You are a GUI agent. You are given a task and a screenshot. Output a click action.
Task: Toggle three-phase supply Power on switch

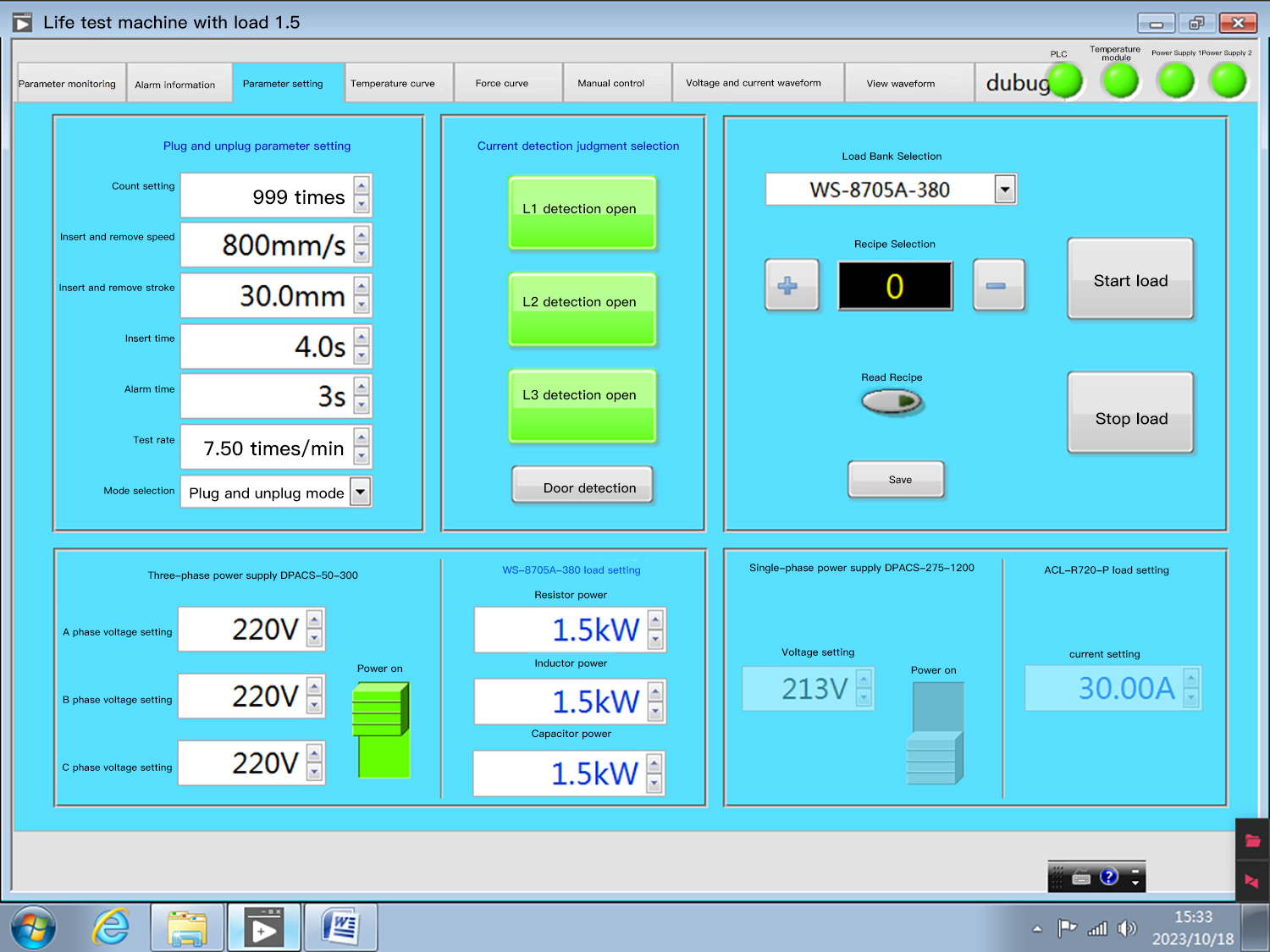(381, 729)
